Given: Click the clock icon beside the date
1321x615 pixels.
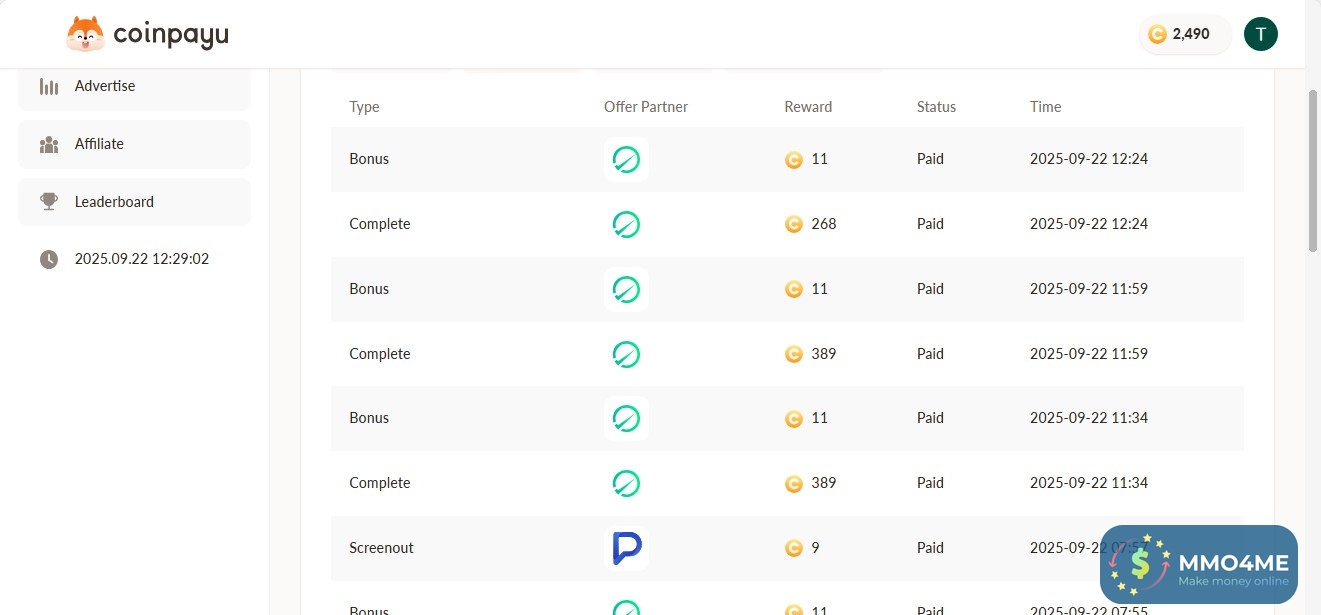Looking at the screenshot, I should (x=49, y=259).
